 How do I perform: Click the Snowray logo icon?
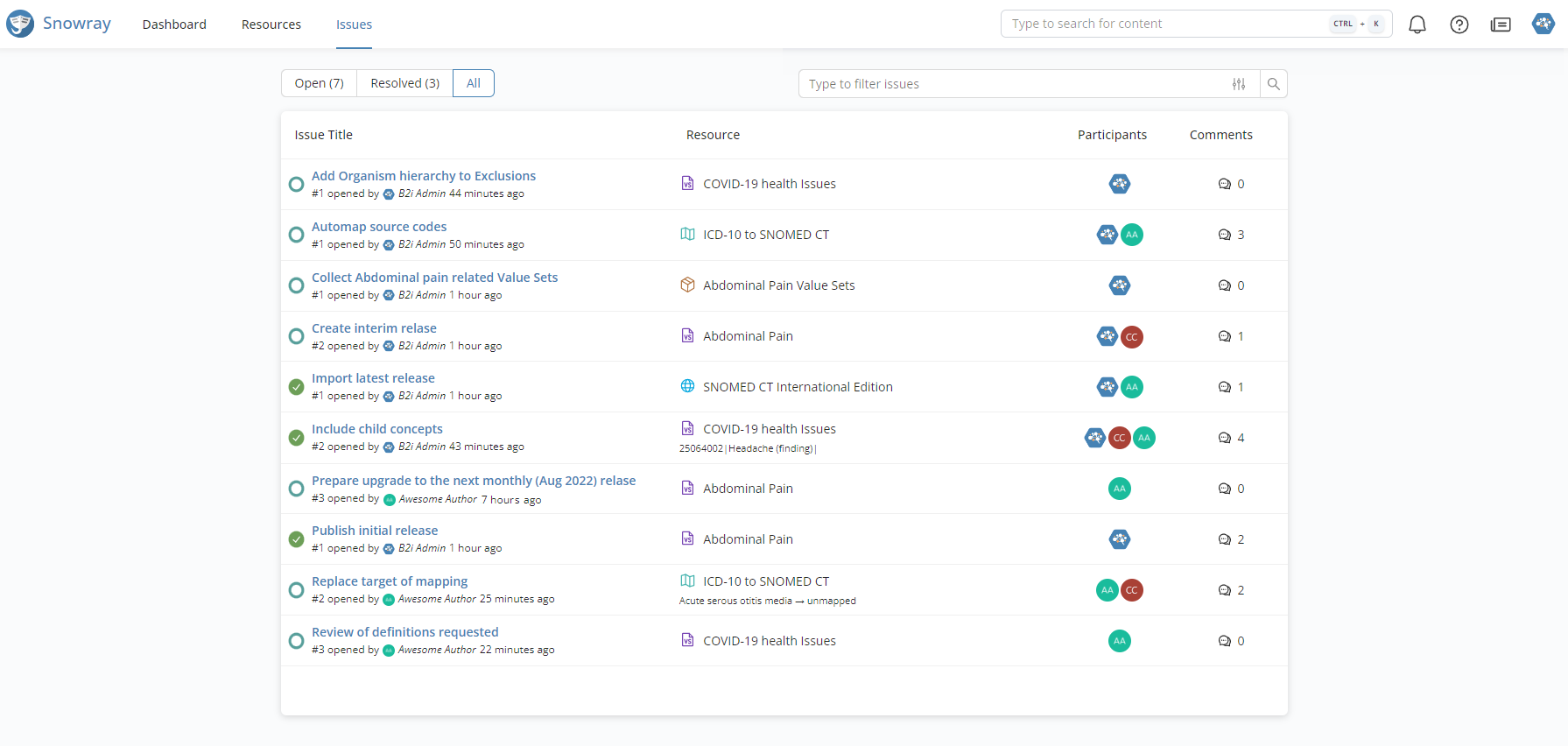[x=20, y=24]
